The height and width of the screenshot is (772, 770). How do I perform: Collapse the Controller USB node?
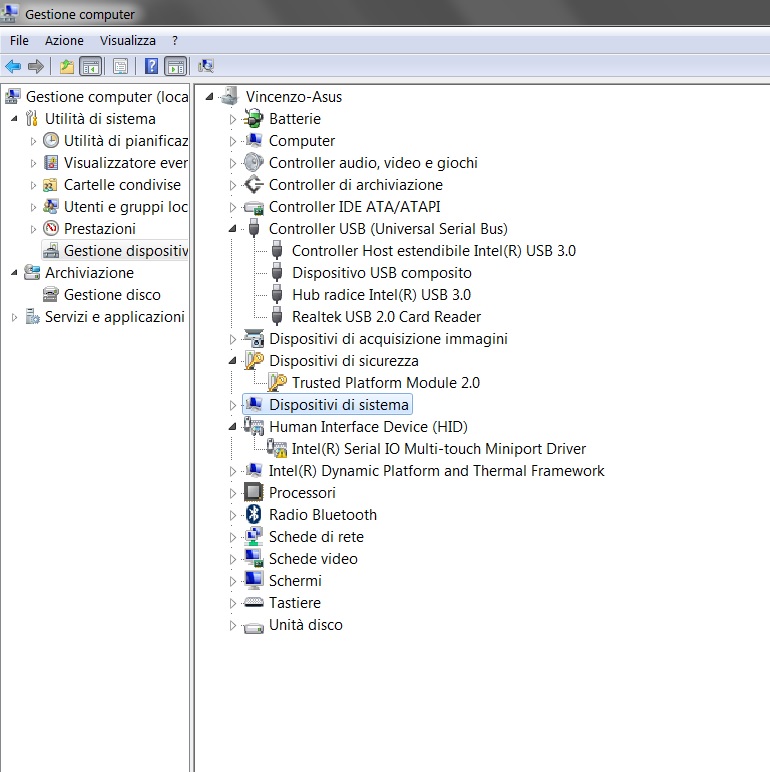232,228
